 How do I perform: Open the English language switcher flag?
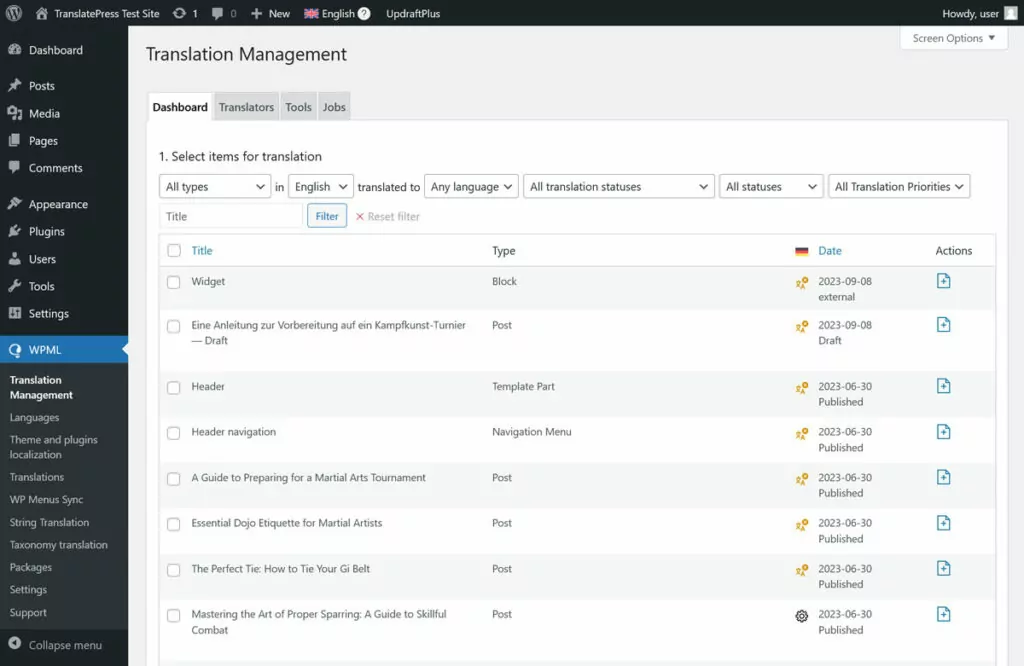tap(312, 13)
